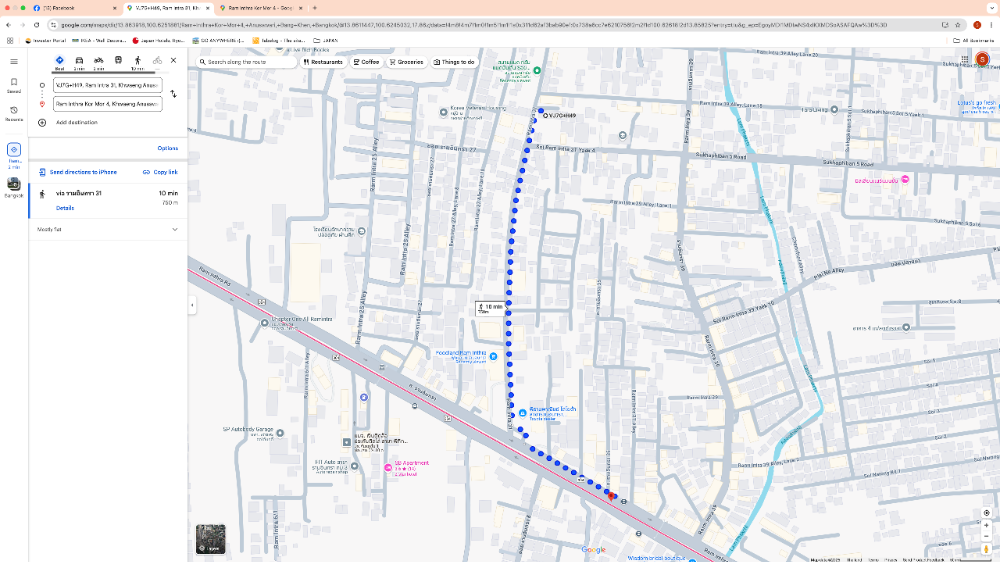This screenshot has width=1000, height=562.
Task: Open the Japan Honda bookmark
Action: point(159,41)
